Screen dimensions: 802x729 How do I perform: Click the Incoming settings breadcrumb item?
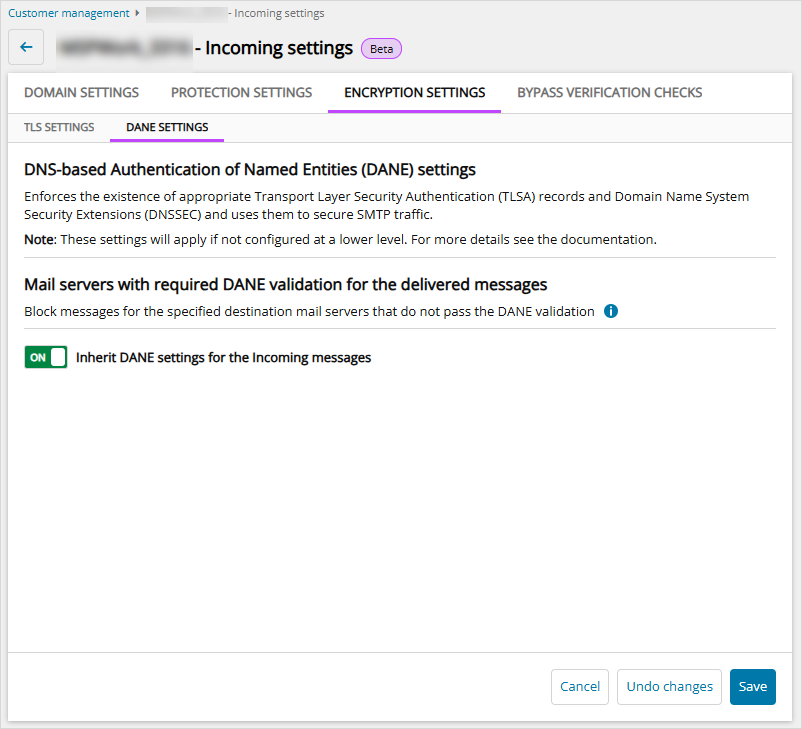click(x=279, y=13)
